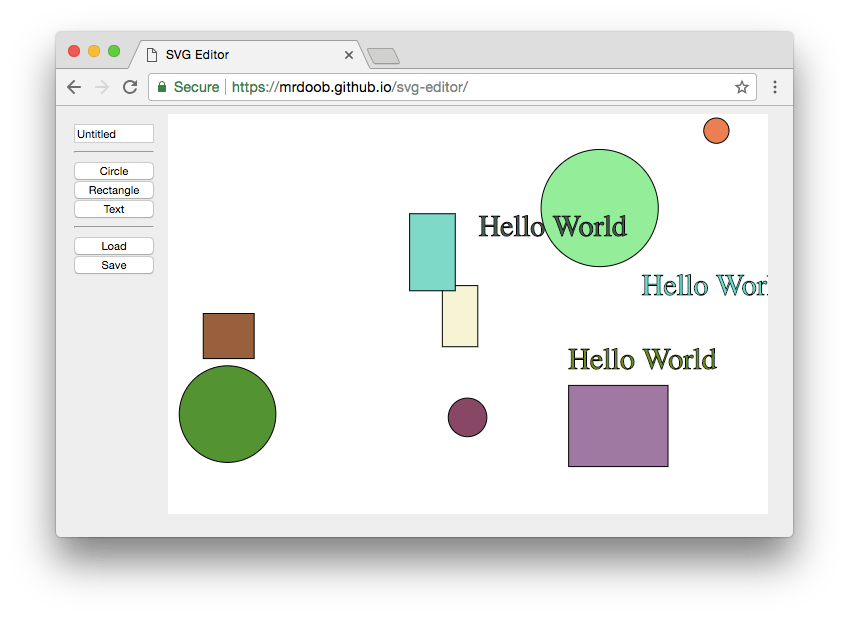Click the Secure padlock icon

point(161,87)
